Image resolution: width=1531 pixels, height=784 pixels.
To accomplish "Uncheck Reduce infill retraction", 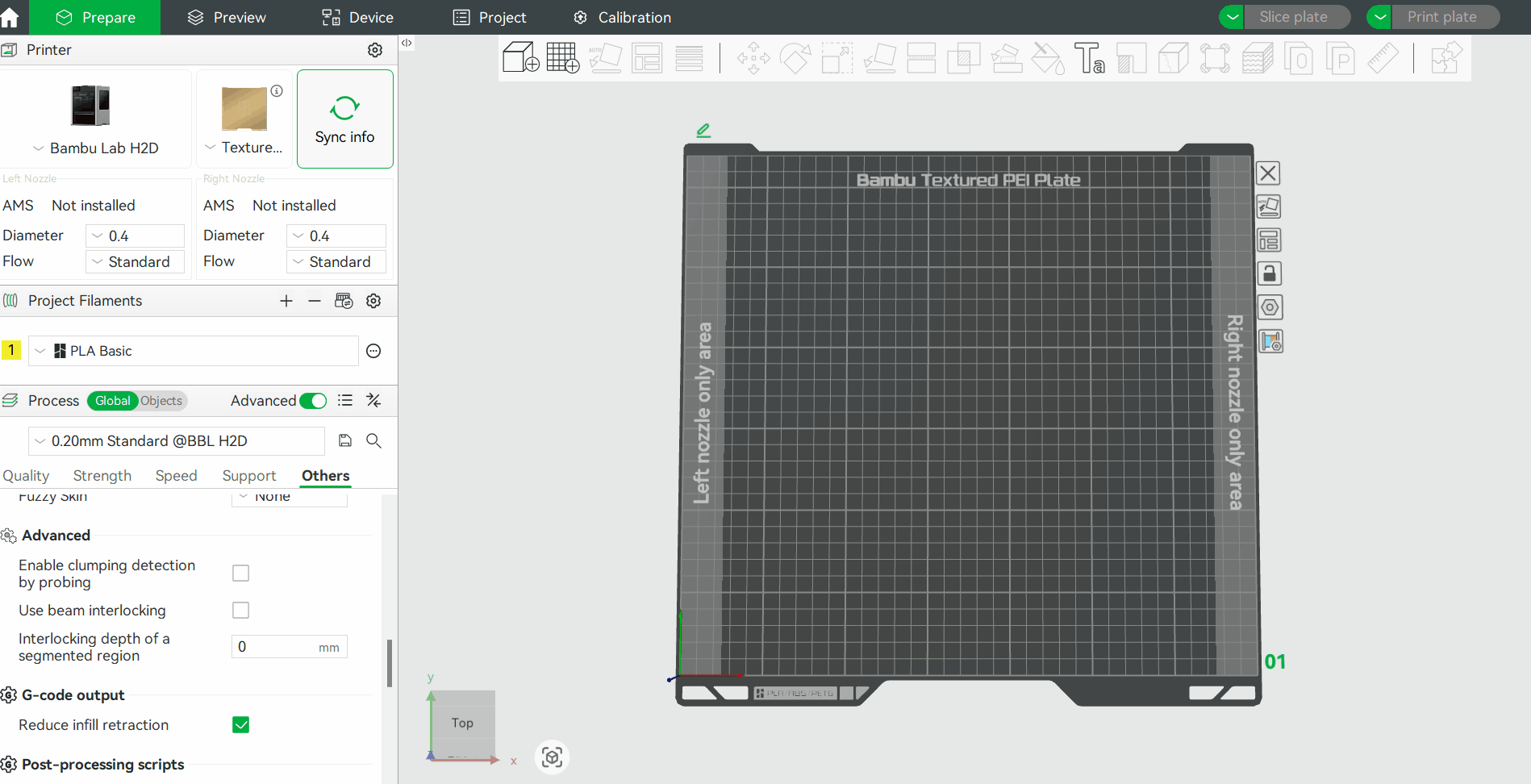I will [x=240, y=725].
